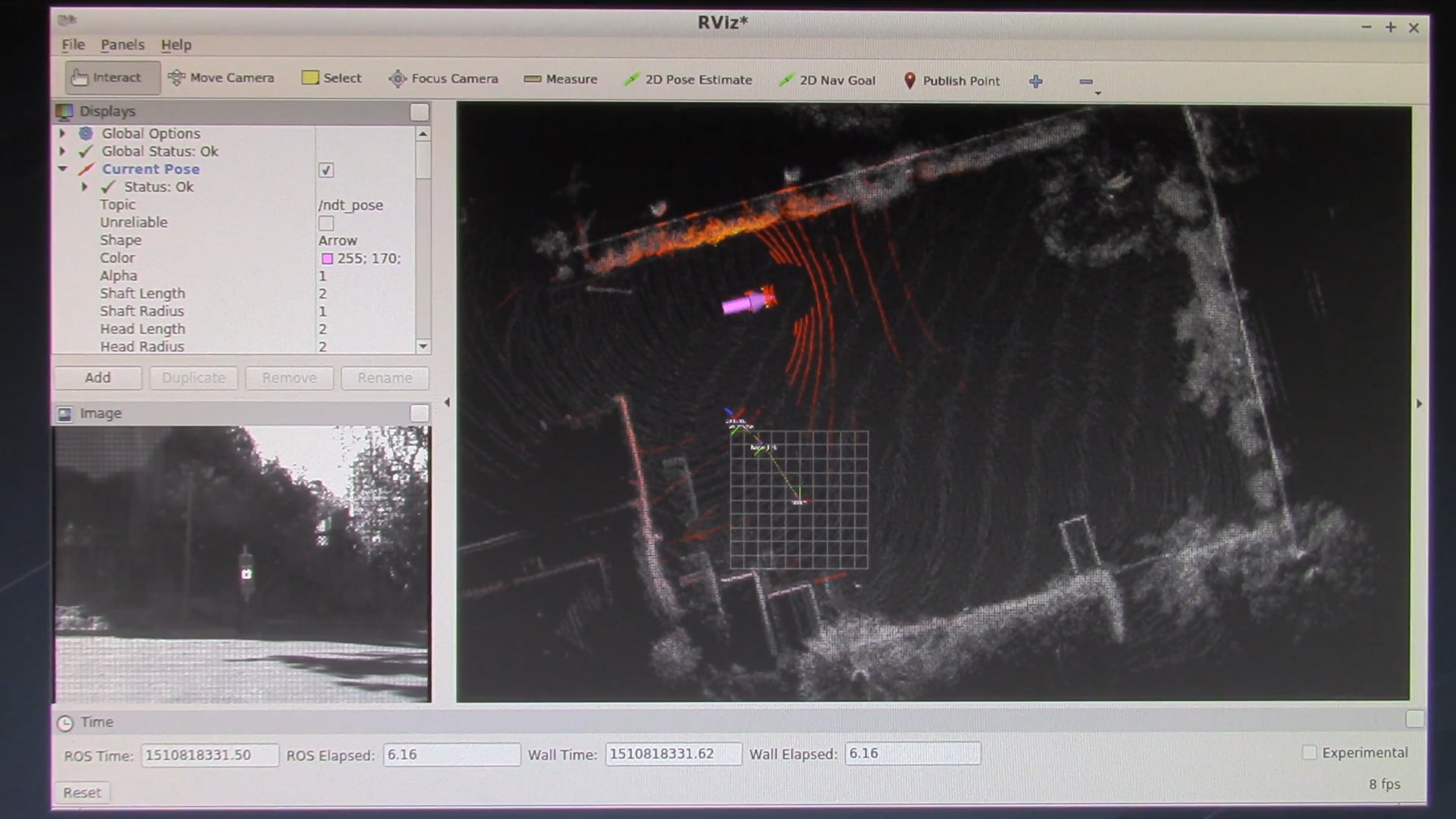This screenshot has height=819, width=1456.
Task: Click the pink Color swatch
Action: click(327, 259)
